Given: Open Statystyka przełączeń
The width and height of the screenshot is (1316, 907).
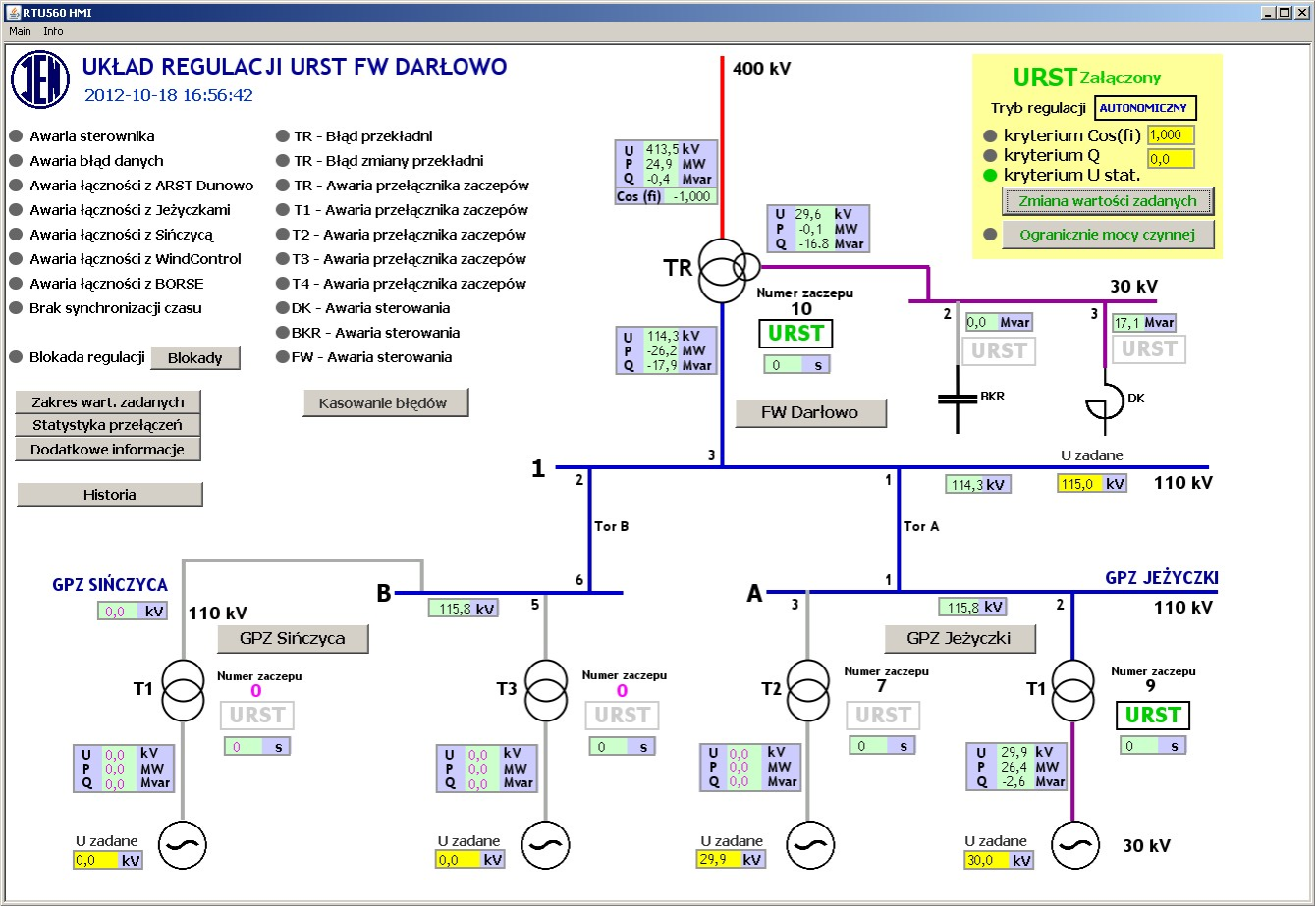Looking at the screenshot, I should [108, 426].
